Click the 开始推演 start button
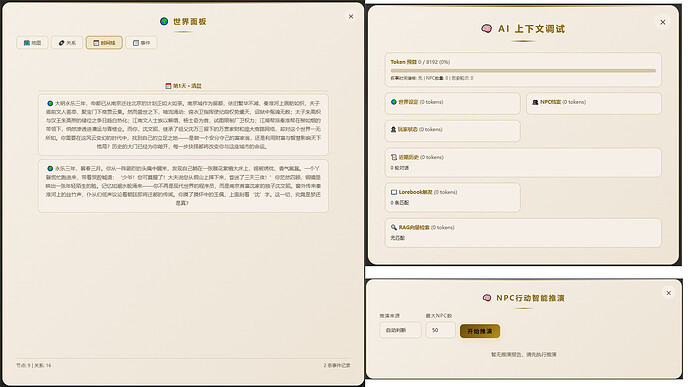 (x=480, y=331)
